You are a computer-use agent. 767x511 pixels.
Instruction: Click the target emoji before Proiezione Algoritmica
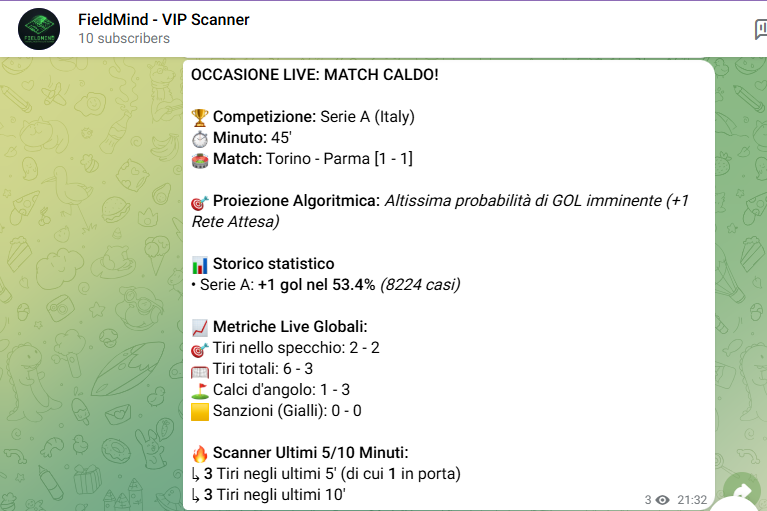coord(200,201)
